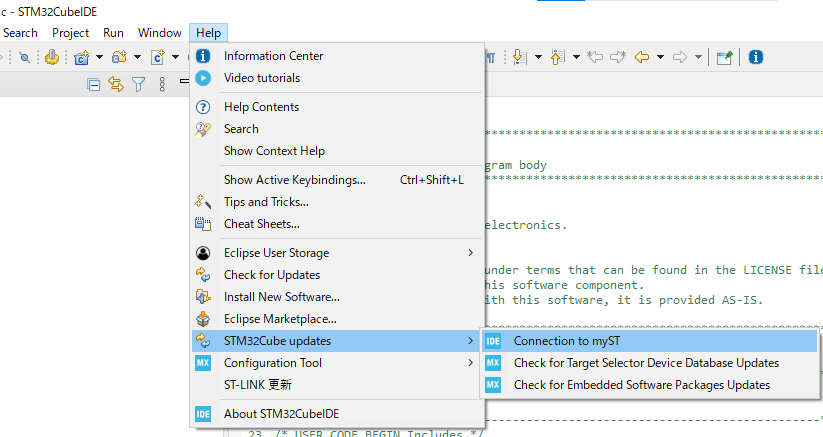
Task: Choose Check for Embedded Software Packages Updates
Action: [x=650, y=385]
